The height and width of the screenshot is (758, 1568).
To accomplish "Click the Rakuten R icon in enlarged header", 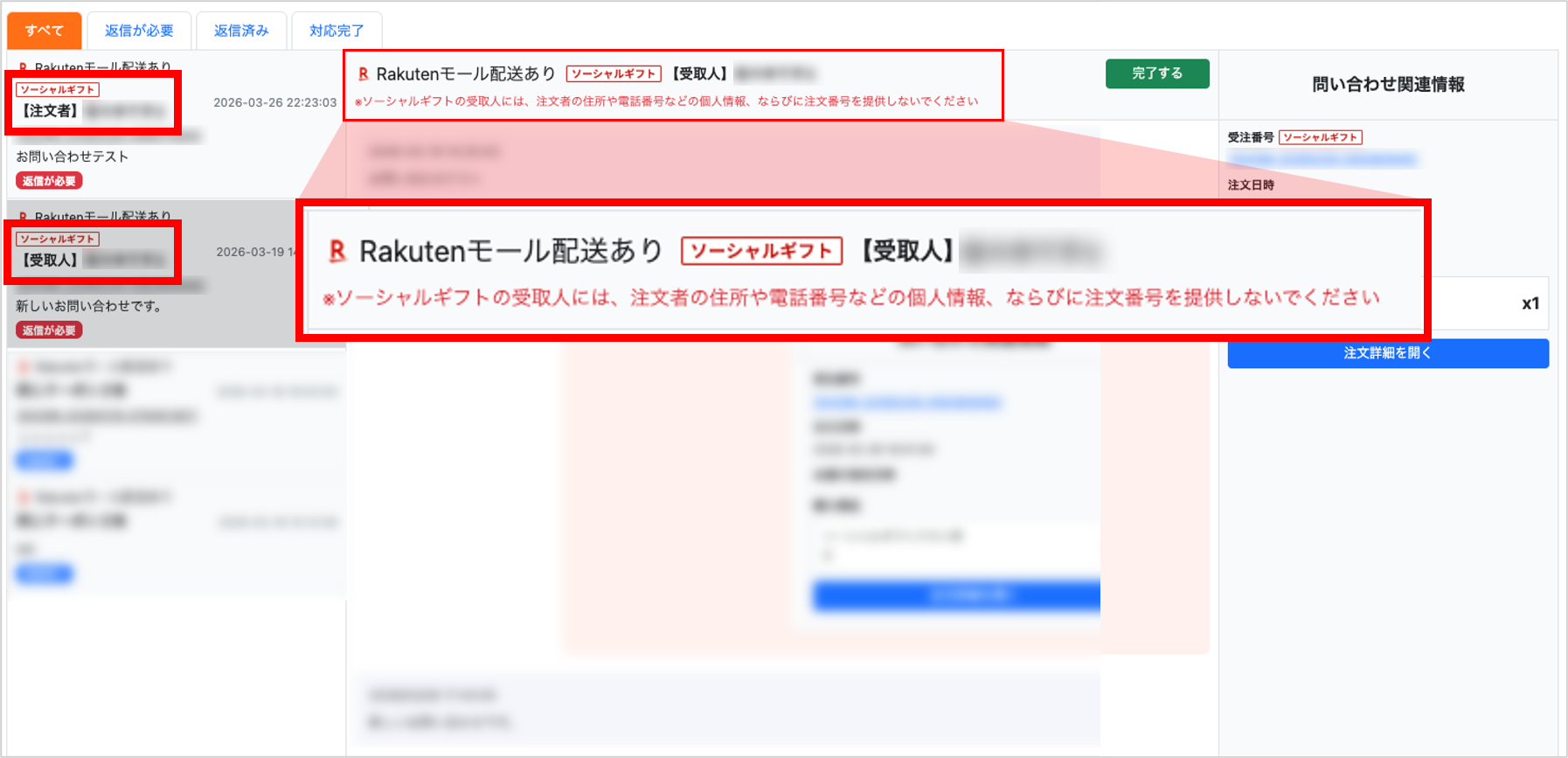I will coord(337,252).
